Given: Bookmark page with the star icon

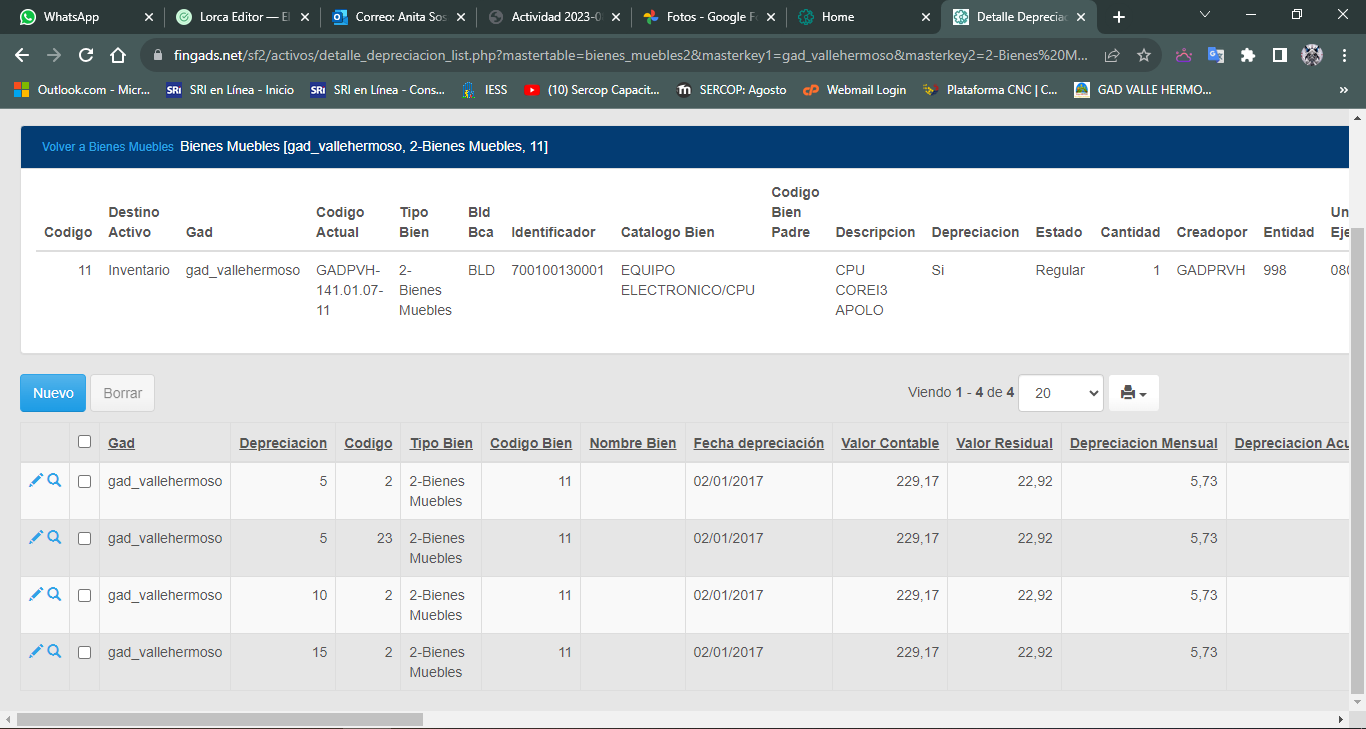Looking at the screenshot, I should [1144, 55].
